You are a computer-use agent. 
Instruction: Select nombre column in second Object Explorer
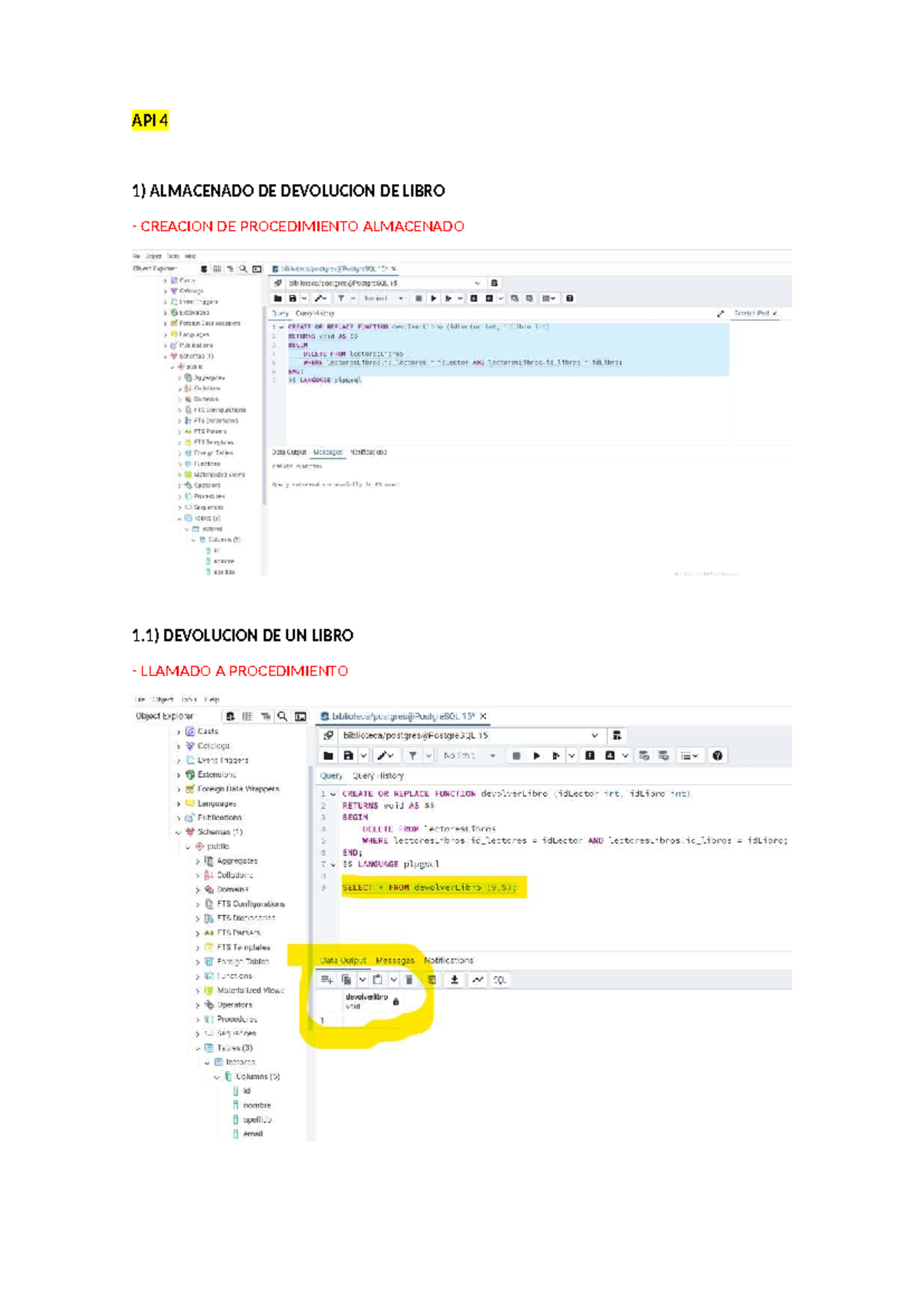coord(257,1105)
